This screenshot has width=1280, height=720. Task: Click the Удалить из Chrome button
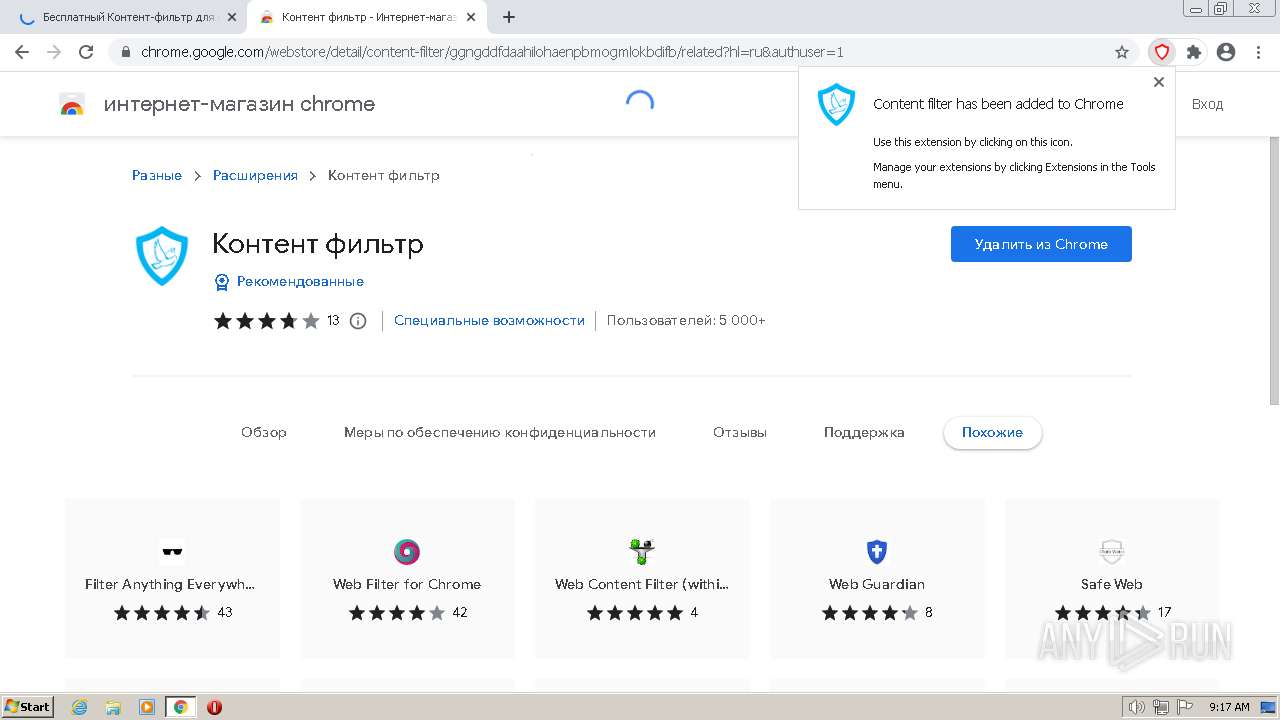pos(1041,244)
